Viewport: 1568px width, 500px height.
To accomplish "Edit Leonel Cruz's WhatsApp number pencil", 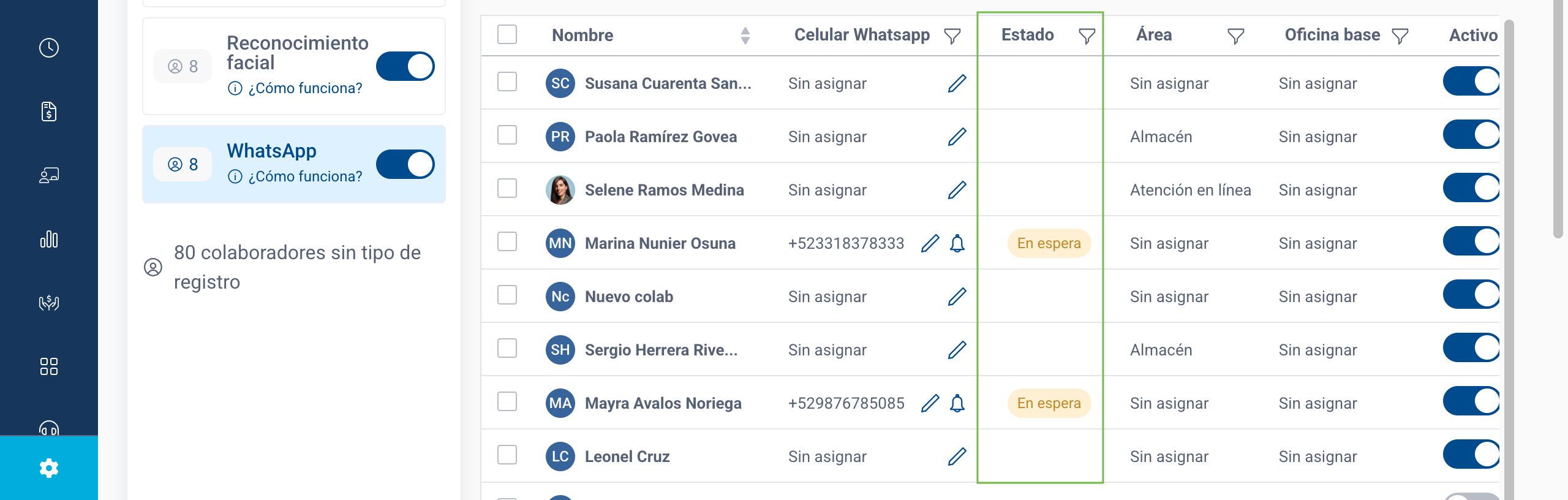I will click(x=957, y=456).
